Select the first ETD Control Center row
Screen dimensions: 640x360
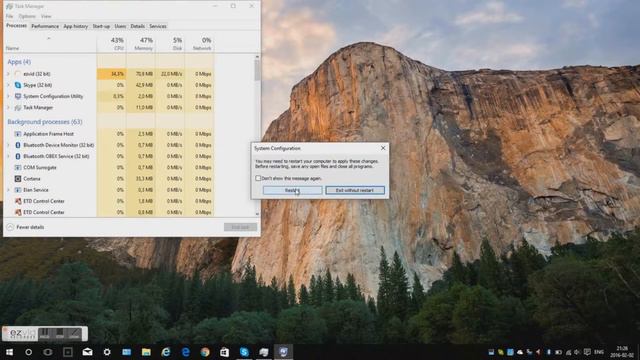109,201
